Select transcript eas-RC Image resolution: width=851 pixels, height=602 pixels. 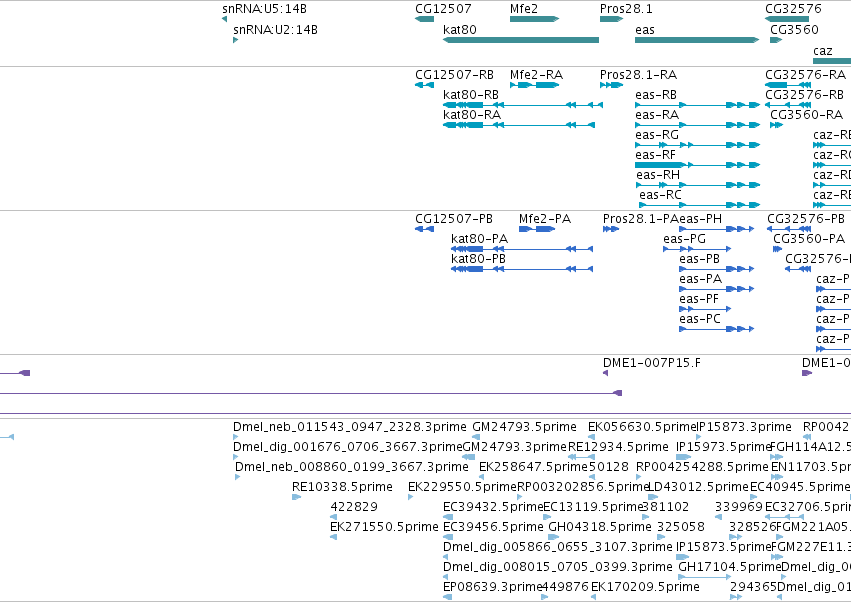pos(700,205)
